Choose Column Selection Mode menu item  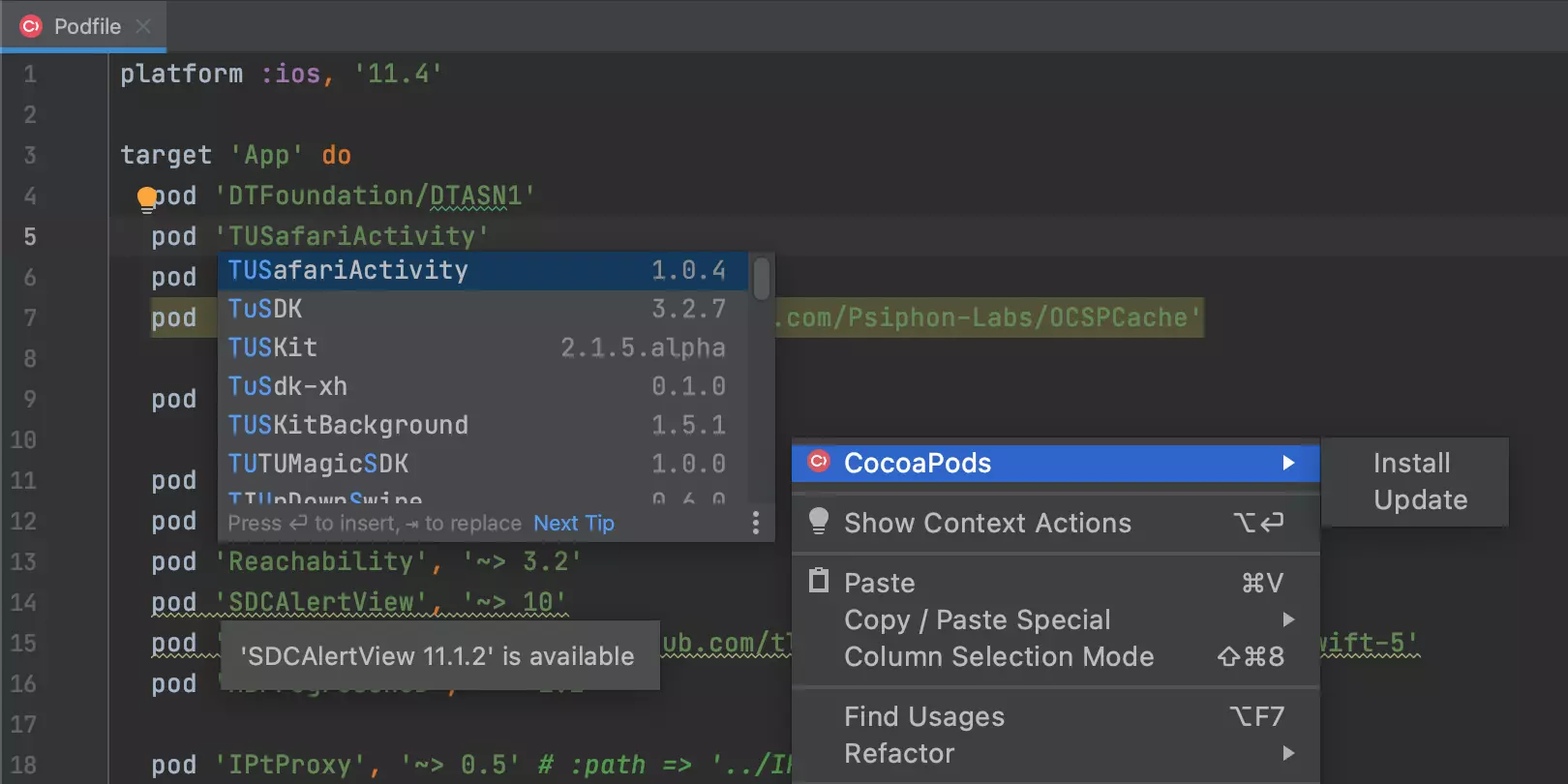pos(998,656)
